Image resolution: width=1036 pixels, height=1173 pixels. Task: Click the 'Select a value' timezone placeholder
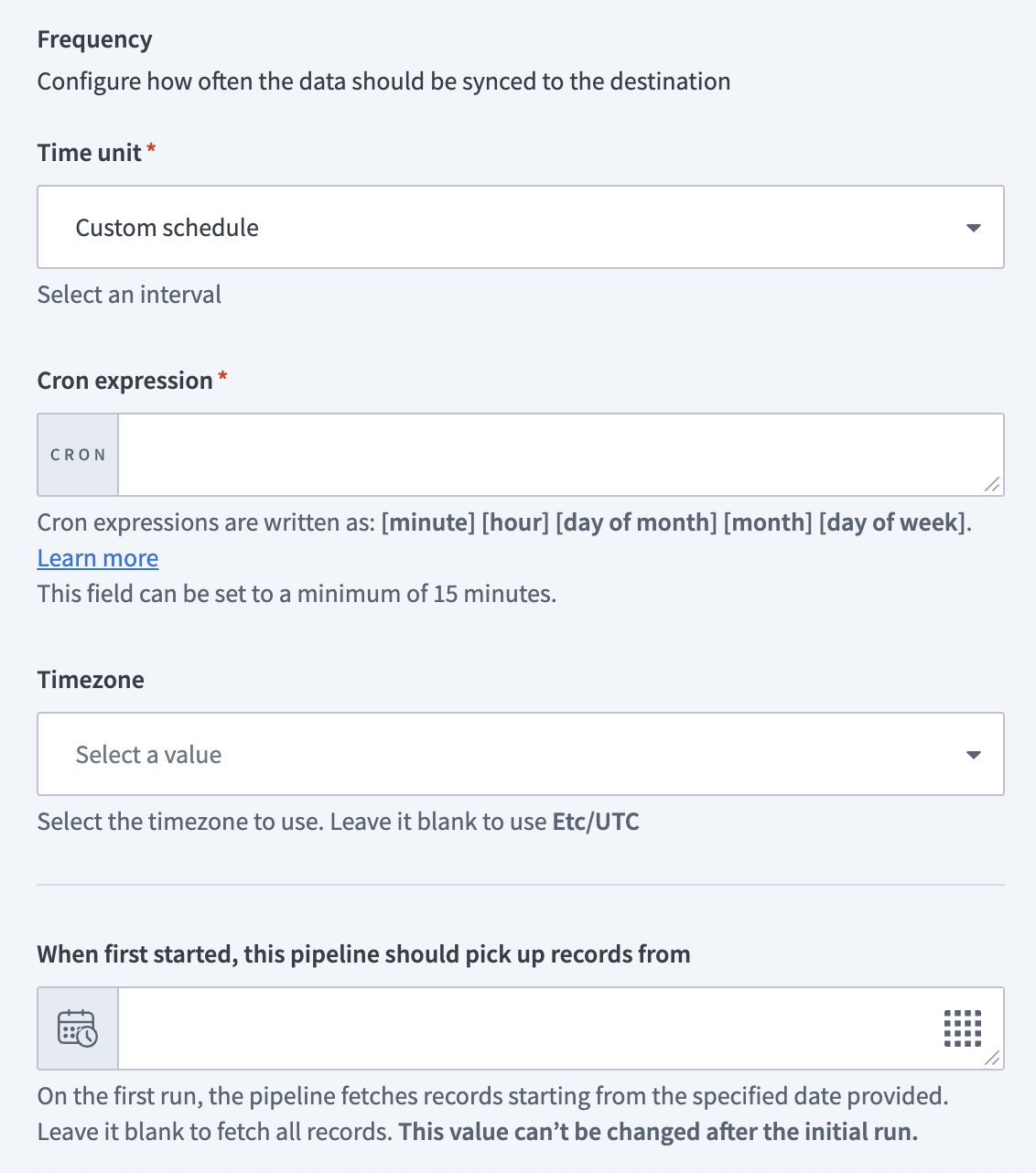(x=148, y=755)
